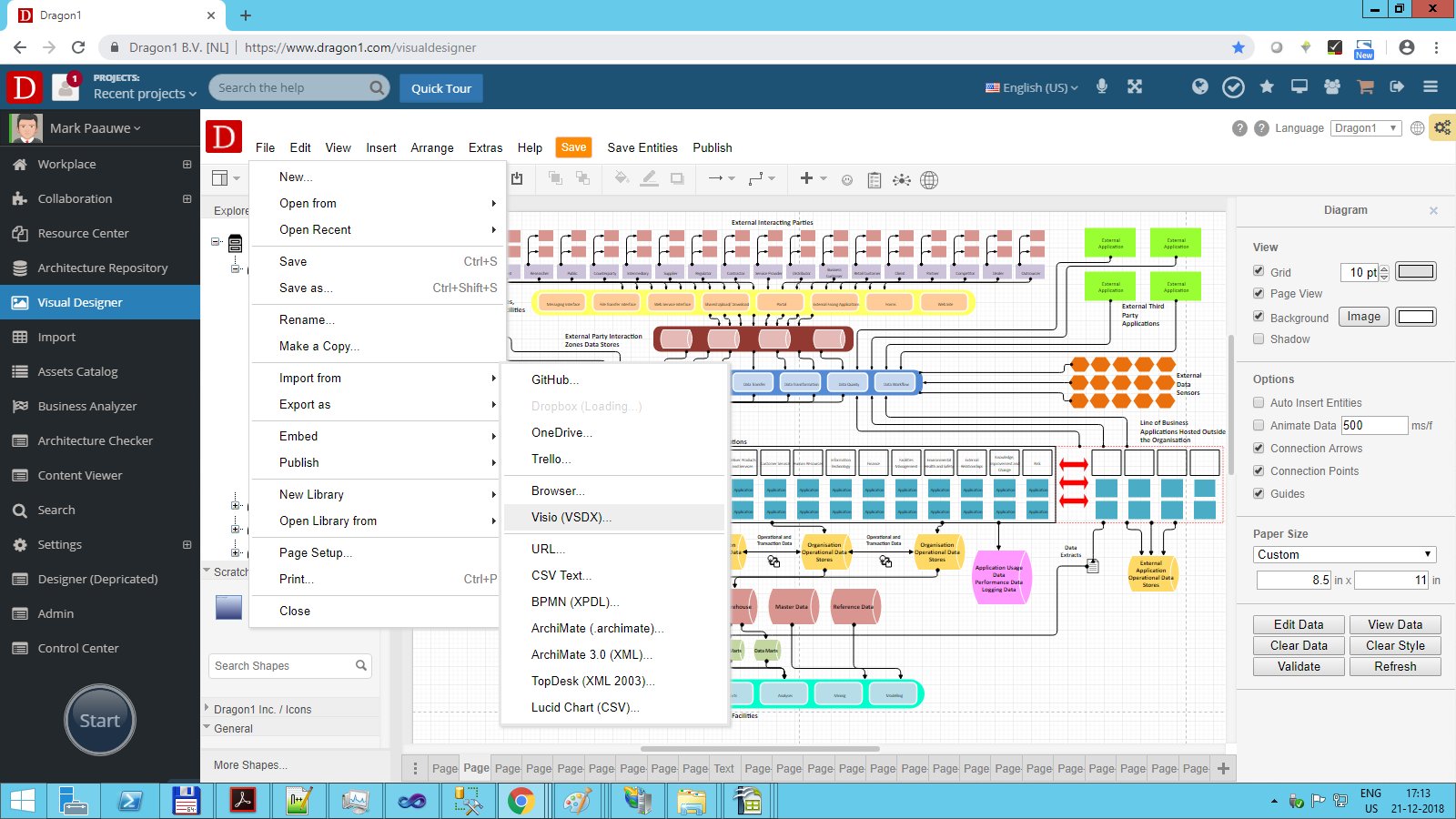Click the fullscreen expand icon in the header
This screenshot has height=819, width=1456.
point(1134,86)
